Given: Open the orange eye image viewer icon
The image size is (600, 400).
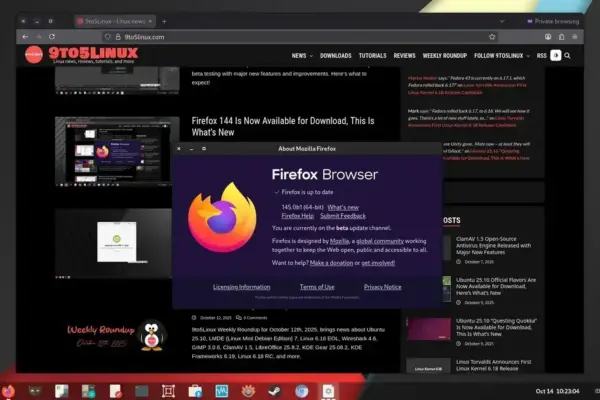Looking at the screenshot, I should click(248, 391).
